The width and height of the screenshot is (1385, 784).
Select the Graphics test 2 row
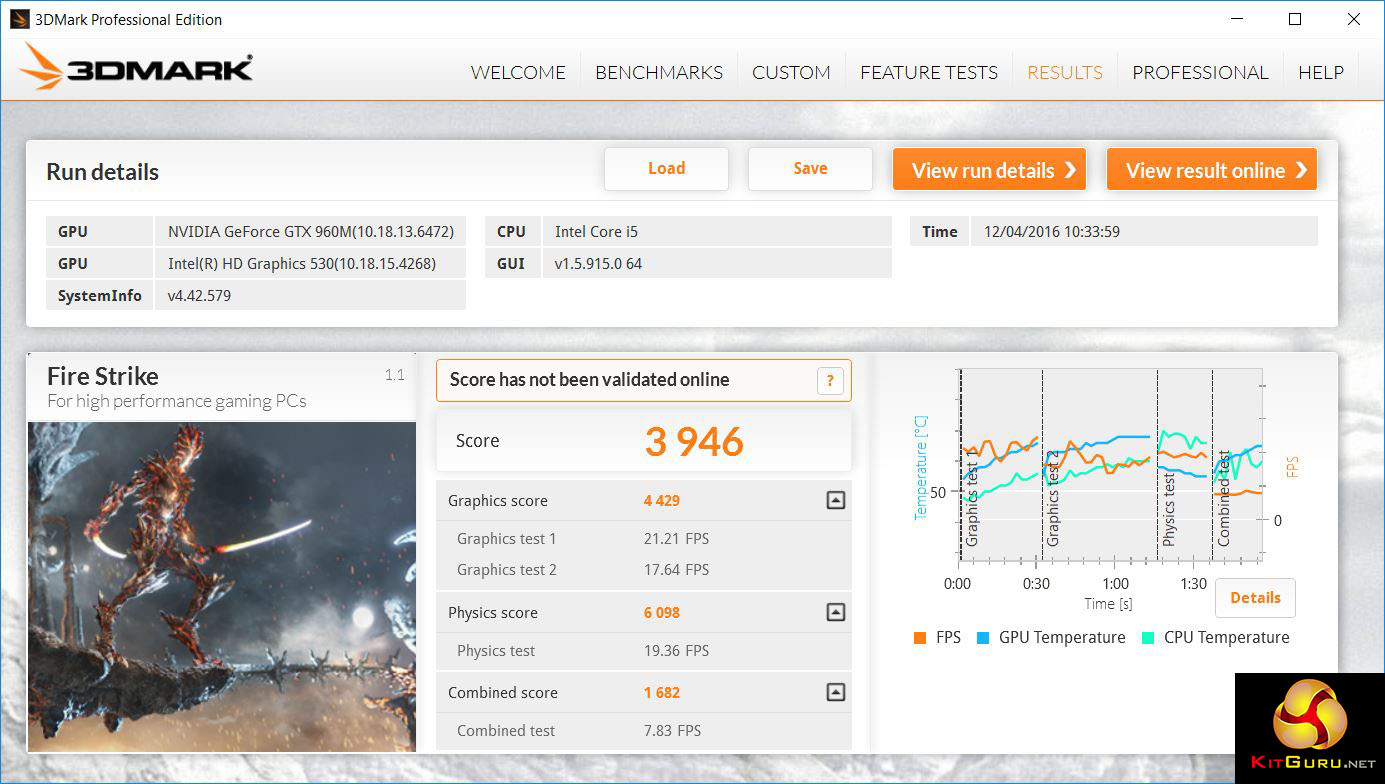click(644, 570)
